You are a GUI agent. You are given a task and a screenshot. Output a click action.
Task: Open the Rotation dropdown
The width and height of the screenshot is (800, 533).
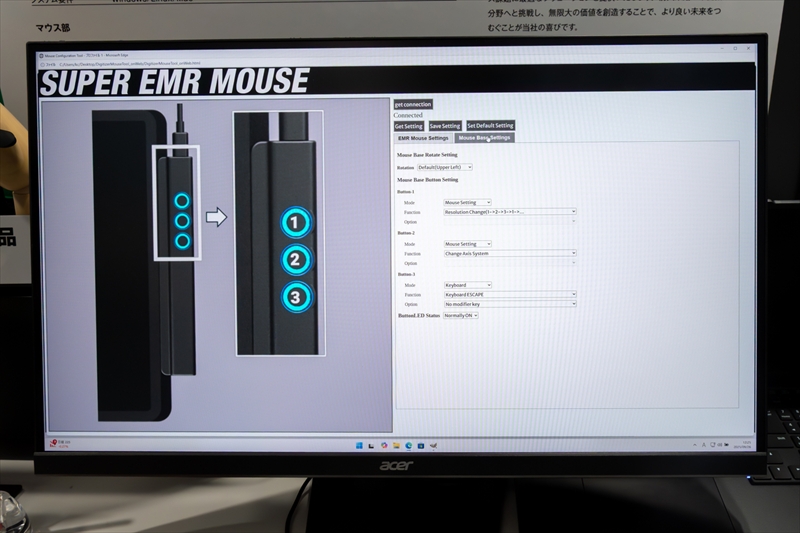click(x=444, y=167)
